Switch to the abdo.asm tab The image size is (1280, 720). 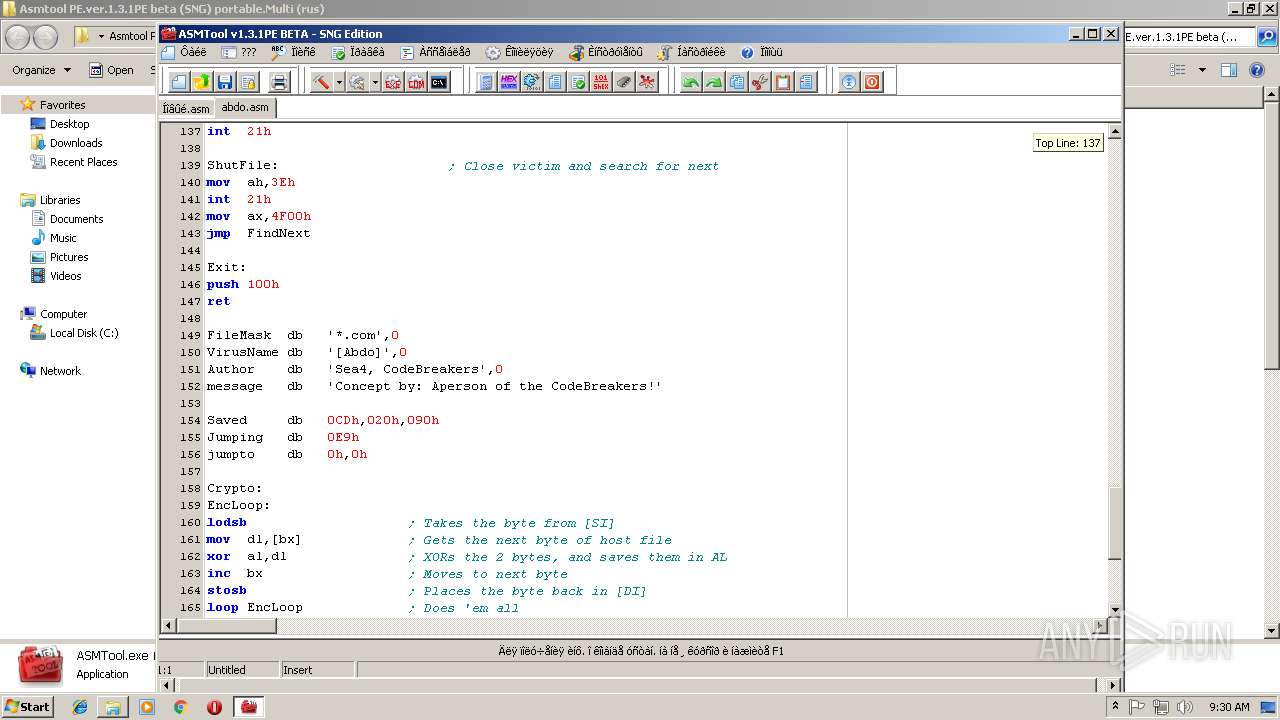(245, 107)
